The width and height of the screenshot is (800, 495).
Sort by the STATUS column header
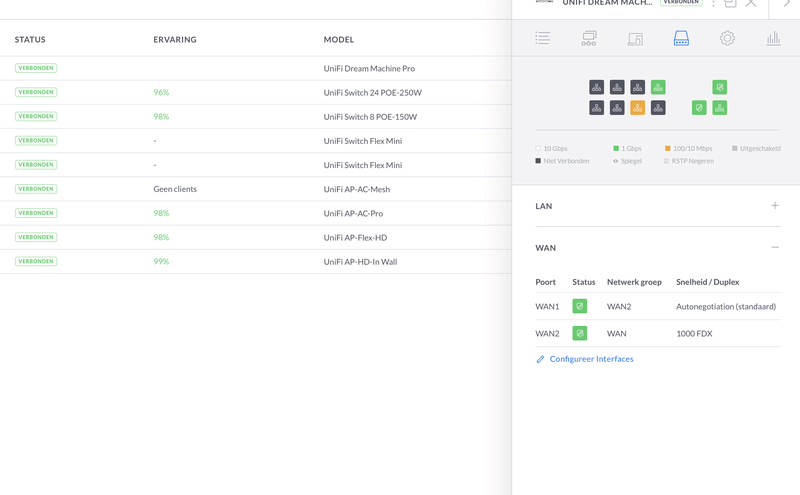click(30, 39)
